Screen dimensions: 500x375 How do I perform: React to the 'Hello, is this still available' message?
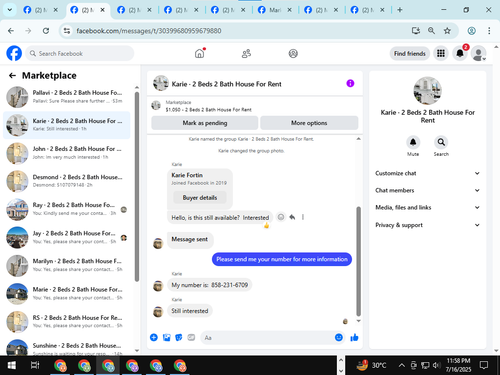281,217
